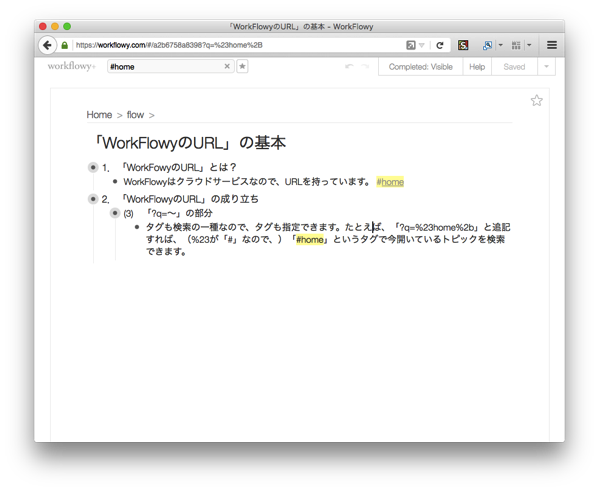This screenshot has height=491, width=599.
Task: Open dropdown arrow beside grid extension icon
Action: 529,45
